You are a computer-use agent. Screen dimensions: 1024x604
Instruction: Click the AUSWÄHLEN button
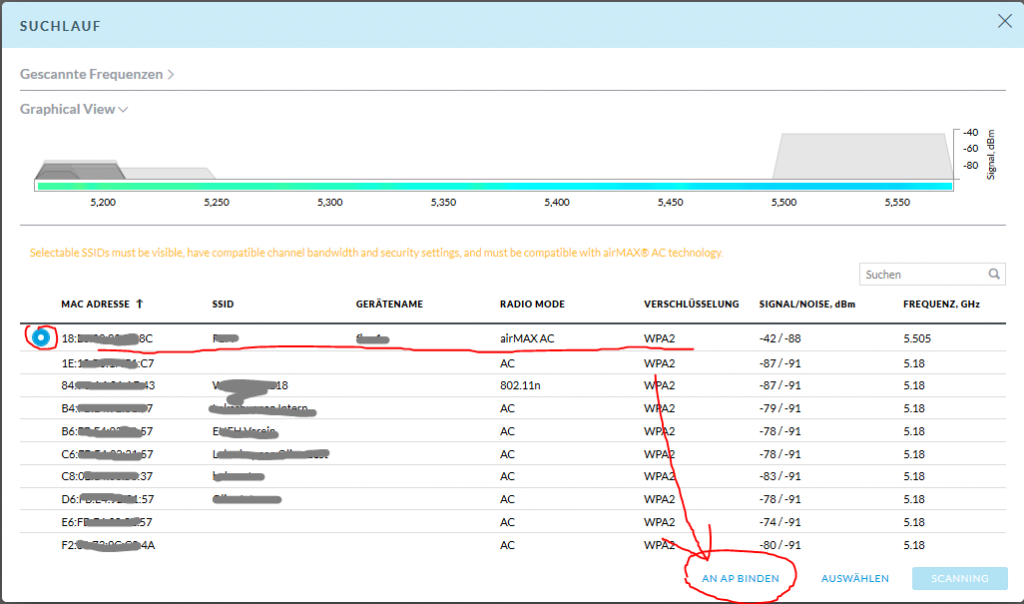tap(855, 579)
